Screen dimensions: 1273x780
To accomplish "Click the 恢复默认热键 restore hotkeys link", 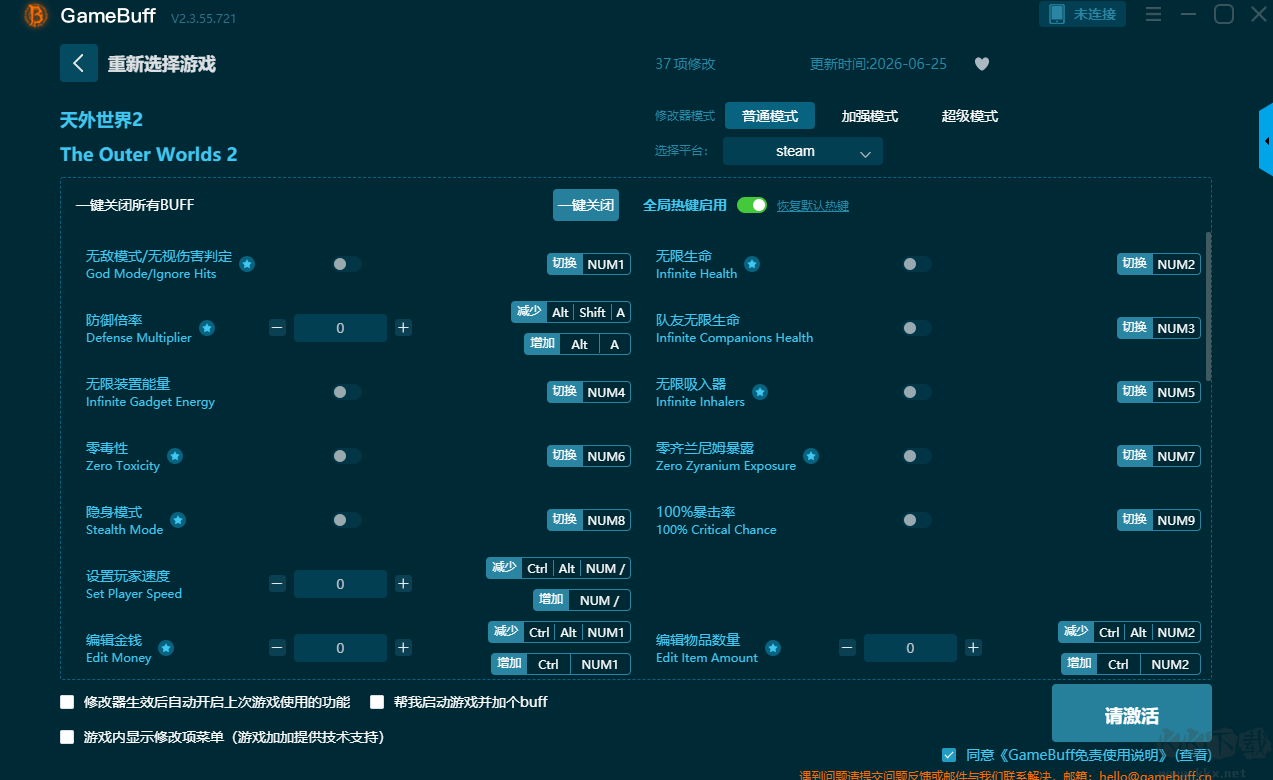I will [813, 206].
